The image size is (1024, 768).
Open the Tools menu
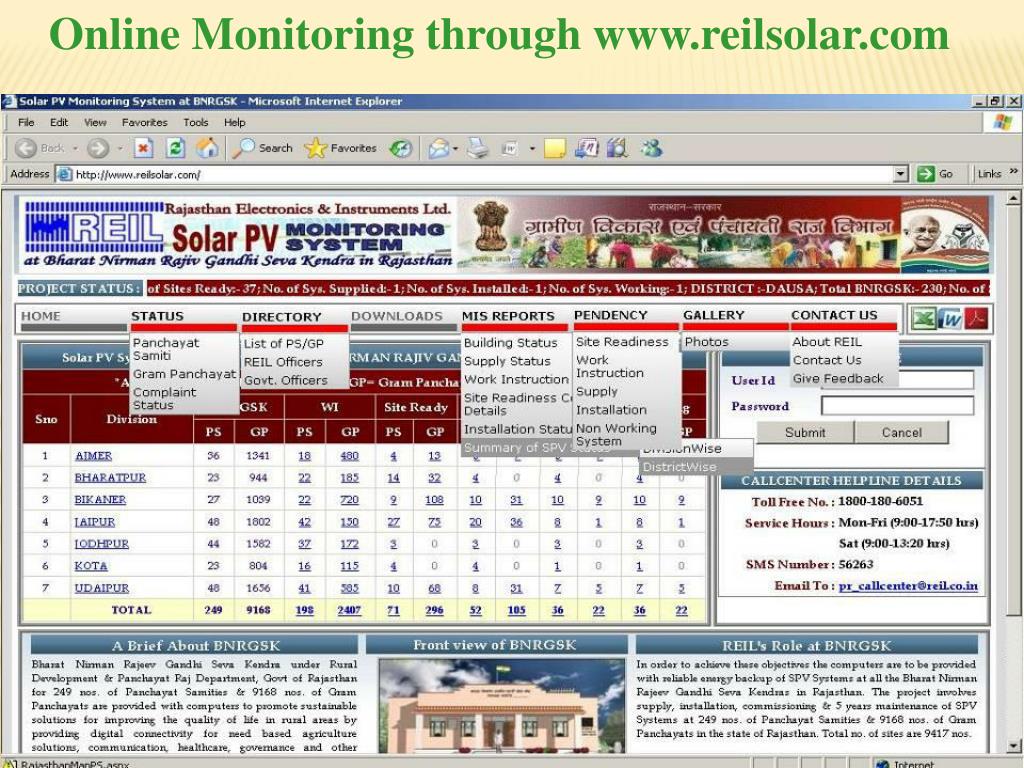tap(195, 122)
